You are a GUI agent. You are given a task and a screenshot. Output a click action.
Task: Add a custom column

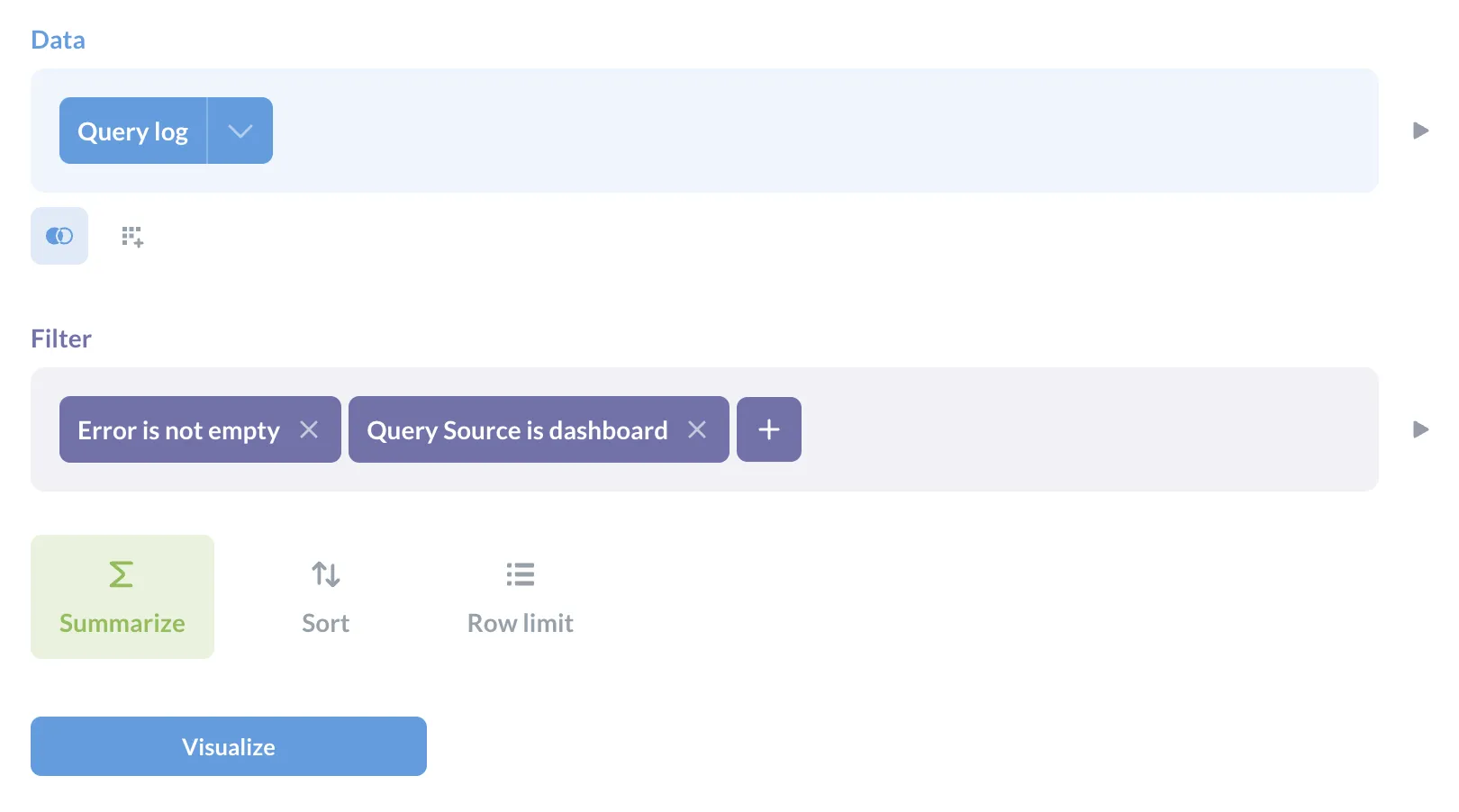point(131,236)
